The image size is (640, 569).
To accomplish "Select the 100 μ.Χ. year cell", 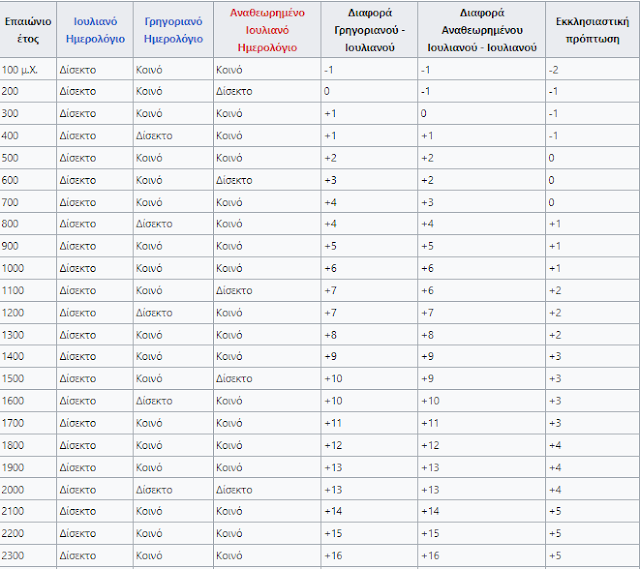I will coord(19,70).
